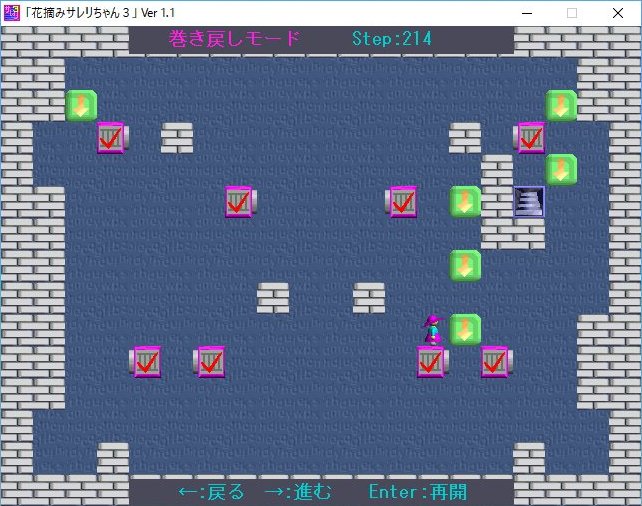The height and width of the screenshot is (506, 642).
Task: Click the '巻き戻しモード' rewind mode heading
Action: (234, 39)
